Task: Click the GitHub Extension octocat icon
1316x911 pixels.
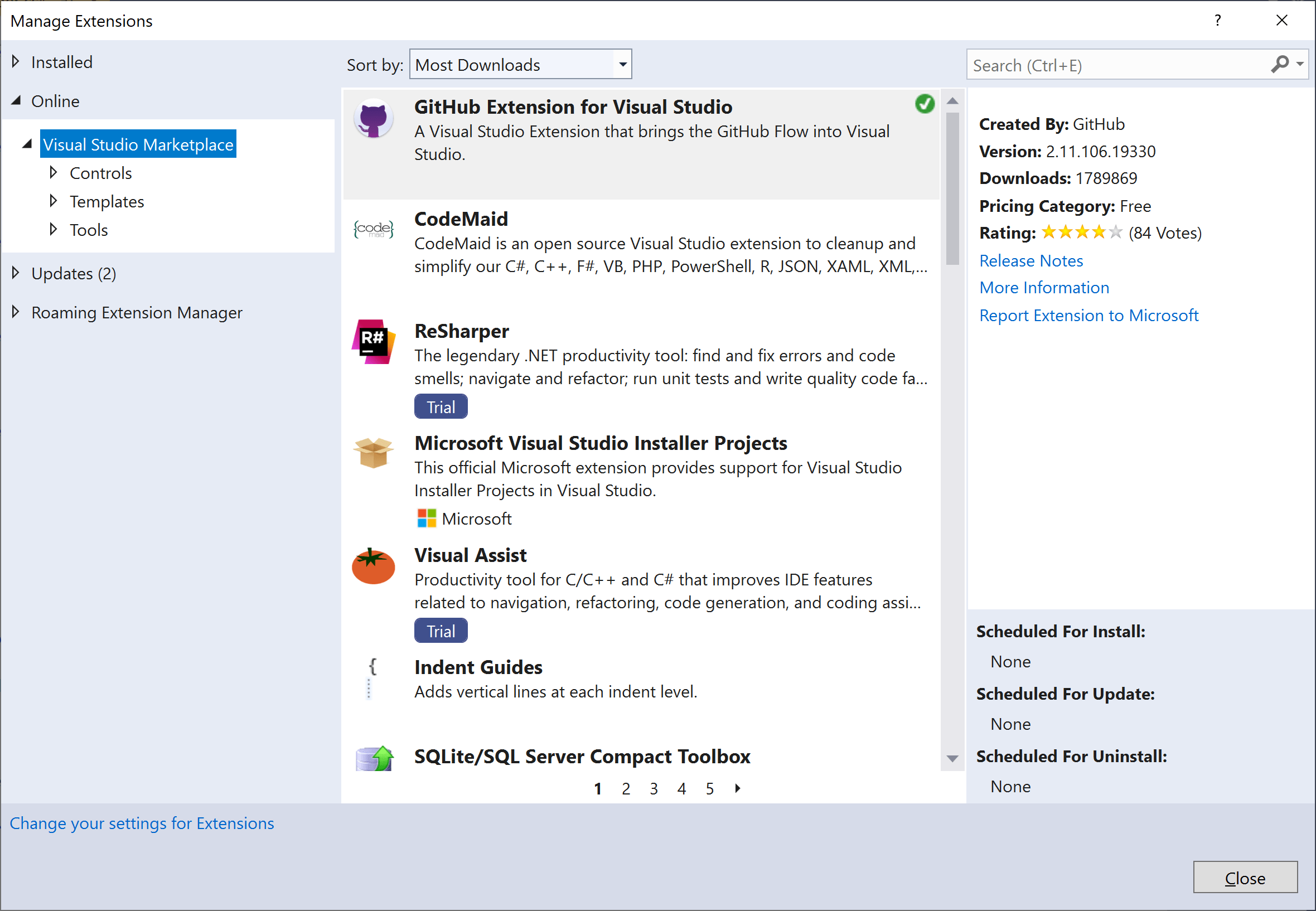Action: coord(374,118)
